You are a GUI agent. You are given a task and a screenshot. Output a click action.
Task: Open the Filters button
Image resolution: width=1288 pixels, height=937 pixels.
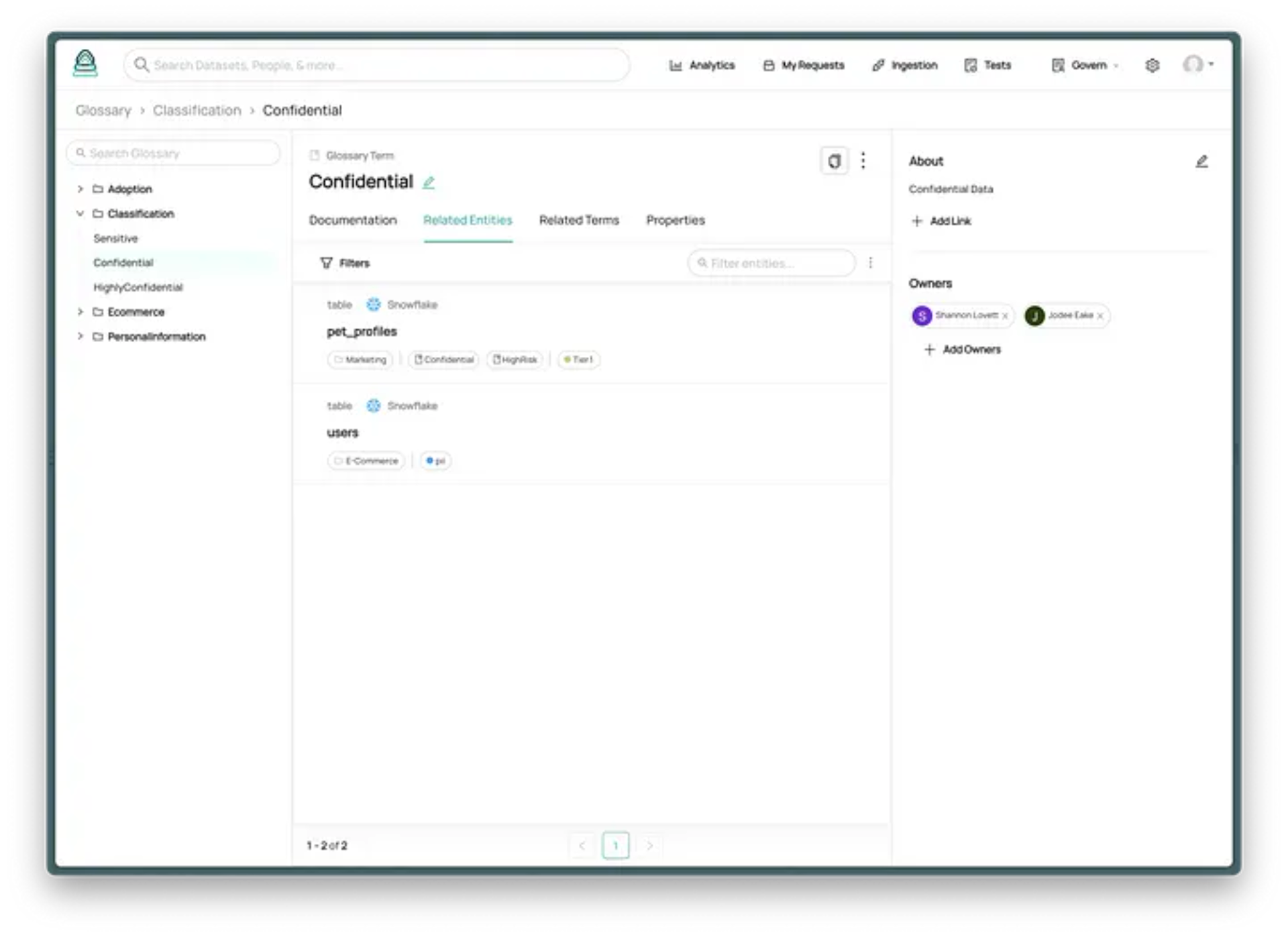345,263
